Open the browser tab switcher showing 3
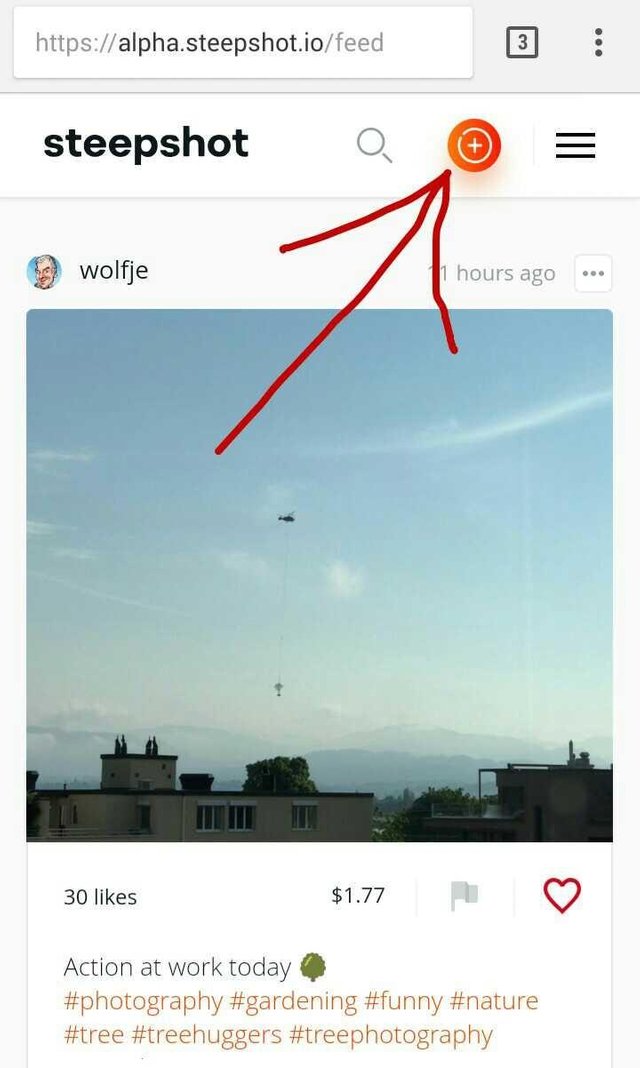This screenshot has width=640, height=1068. point(522,42)
